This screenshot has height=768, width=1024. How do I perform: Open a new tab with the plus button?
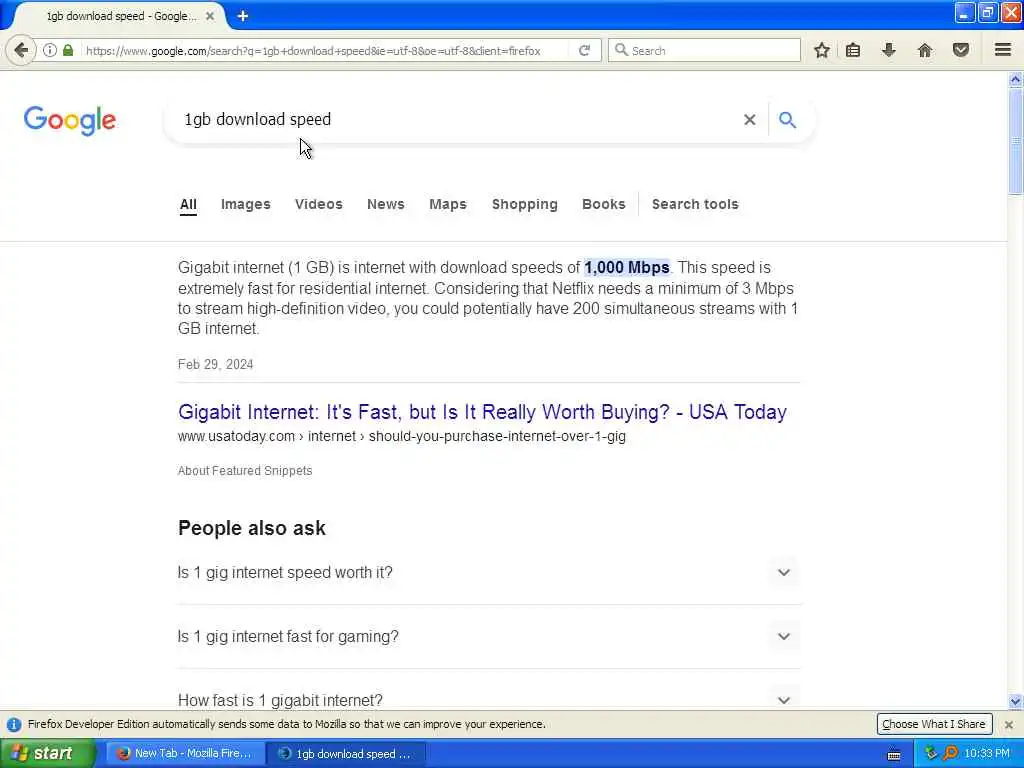coord(242,16)
